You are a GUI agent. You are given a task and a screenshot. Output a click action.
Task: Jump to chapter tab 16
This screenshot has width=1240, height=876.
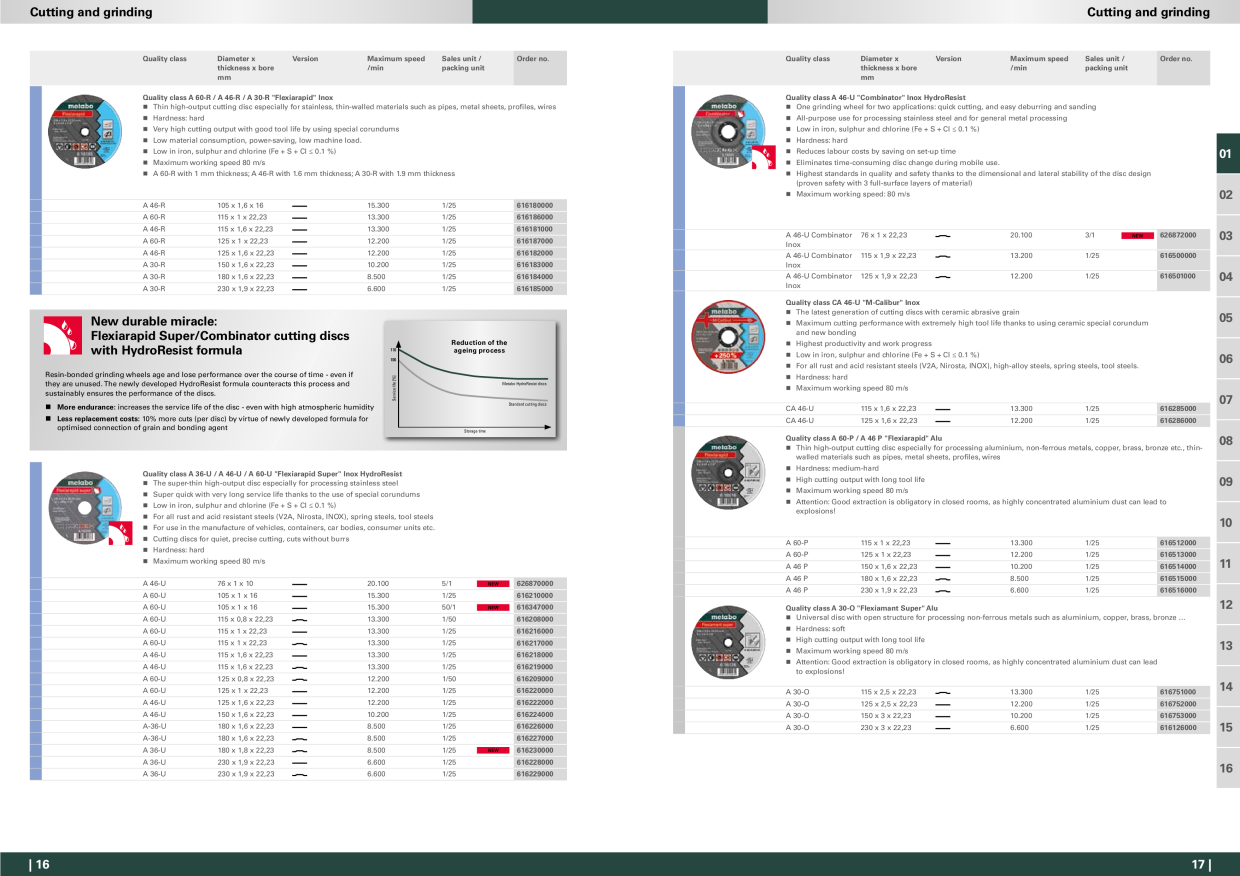coord(1226,769)
